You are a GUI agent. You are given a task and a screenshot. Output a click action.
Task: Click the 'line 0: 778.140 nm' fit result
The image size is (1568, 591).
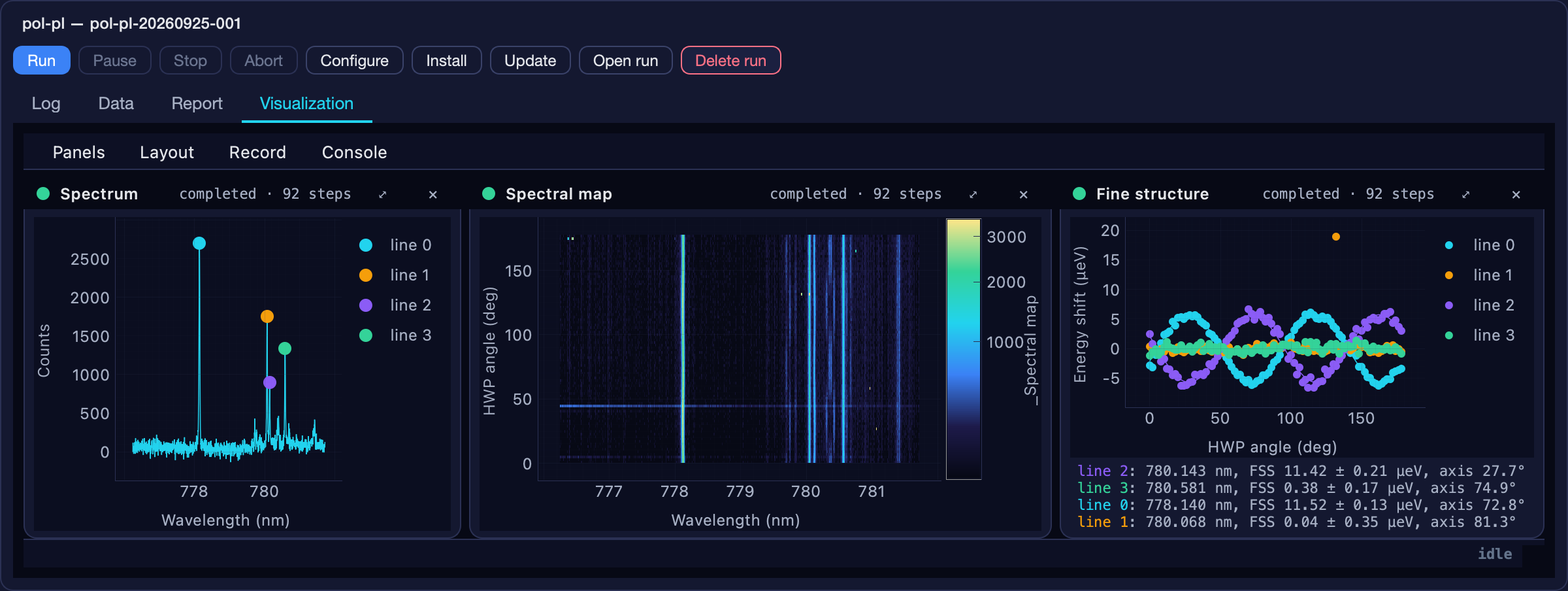click(1301, 505)
